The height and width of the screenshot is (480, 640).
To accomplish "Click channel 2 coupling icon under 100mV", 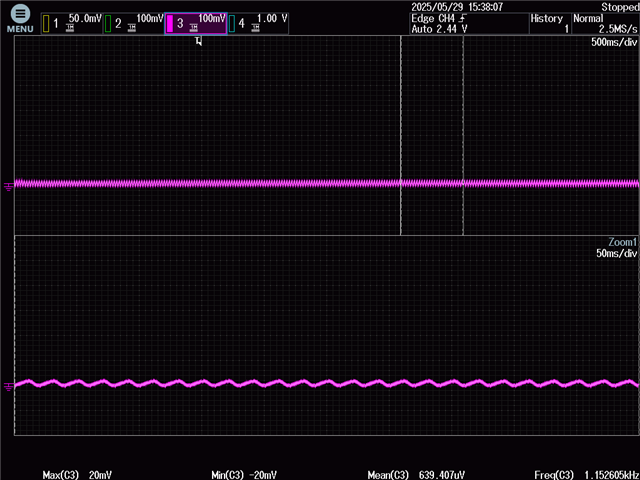I will coord(131,28).
